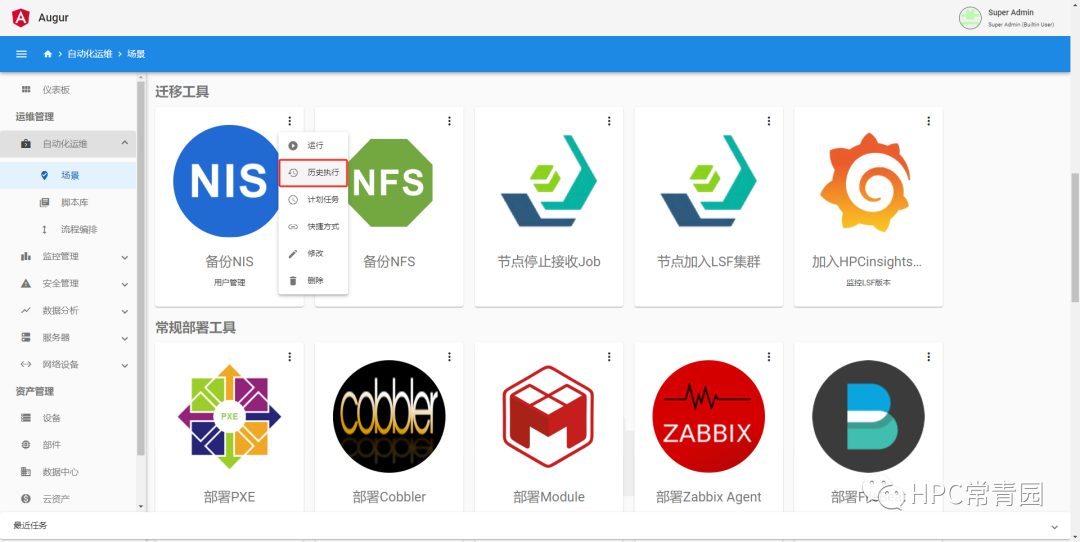Click the 监控LSF版本 card subtitle

coord(869,282)
